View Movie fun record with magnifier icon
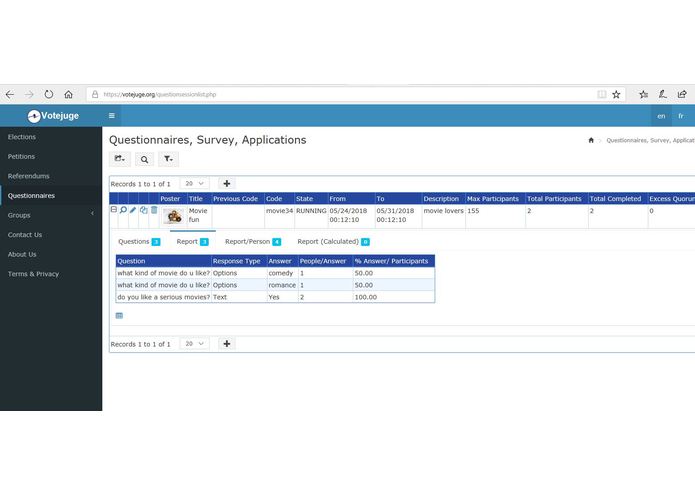695x494 pixels. point(123,210)
